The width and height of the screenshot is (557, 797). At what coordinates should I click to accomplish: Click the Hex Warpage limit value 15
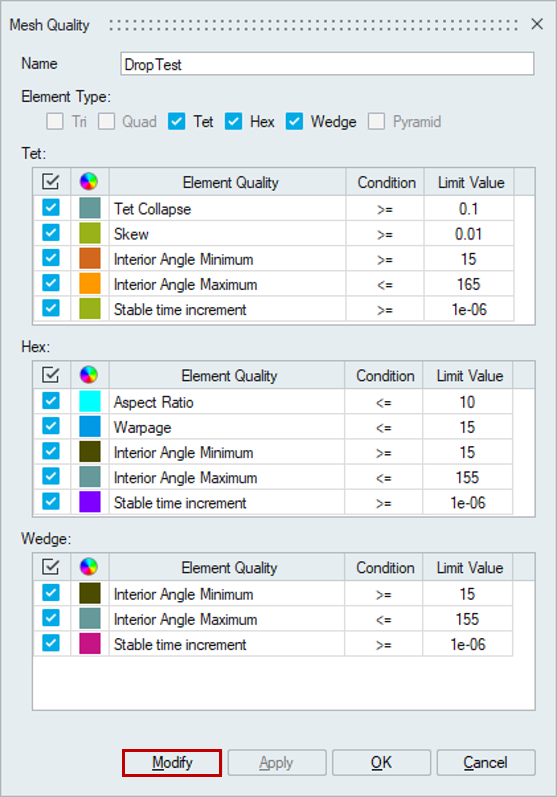[467, 427]
